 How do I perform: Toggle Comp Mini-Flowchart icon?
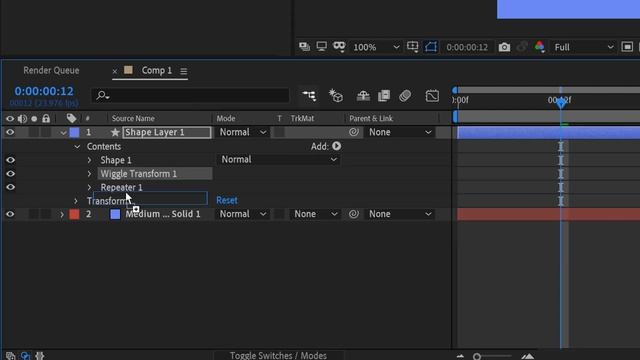(309, 96)
